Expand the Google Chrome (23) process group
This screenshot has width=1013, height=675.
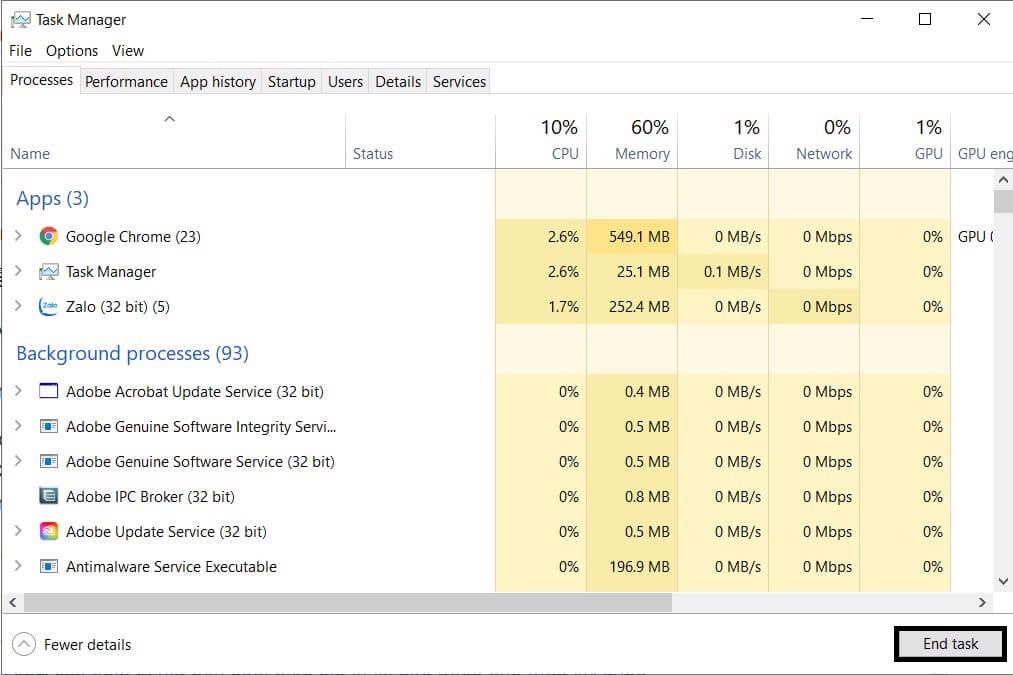pyautogui.click(x=18, y=236)
